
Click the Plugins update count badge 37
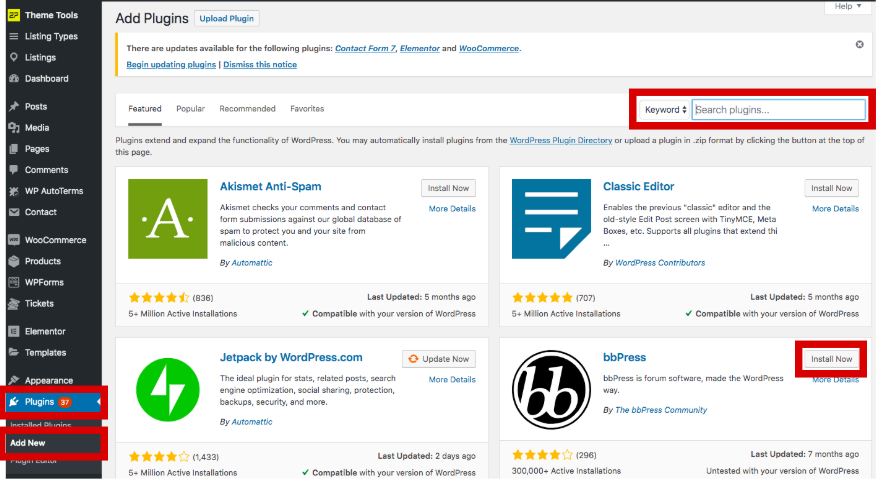[x=65, y=402]
